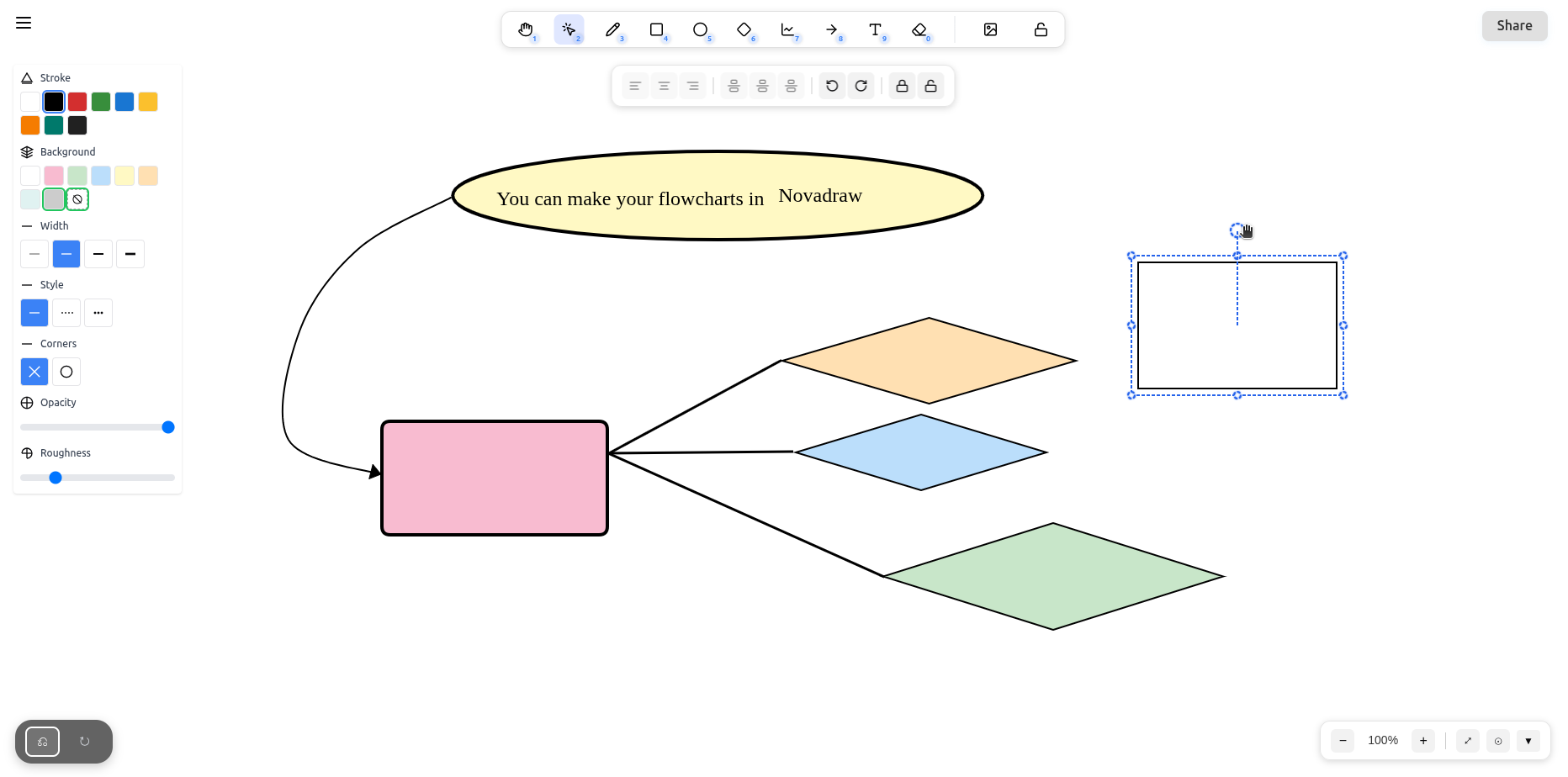This screenshot has height=777, width=1568.
Task: Select the green diamond shape
Action: coord(1053,576)
